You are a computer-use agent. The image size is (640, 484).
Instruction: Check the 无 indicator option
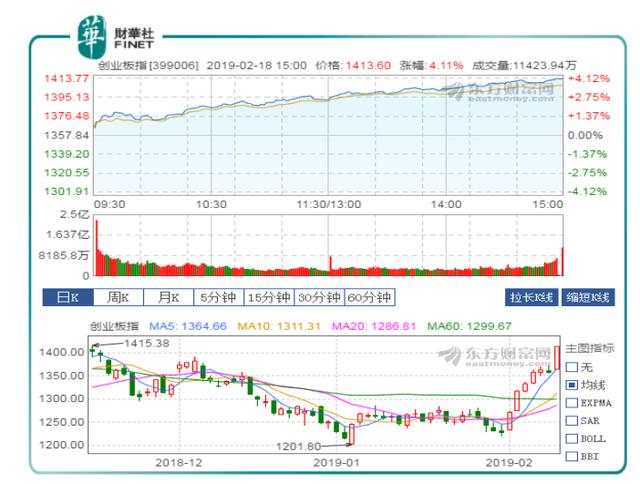point(572,367)
